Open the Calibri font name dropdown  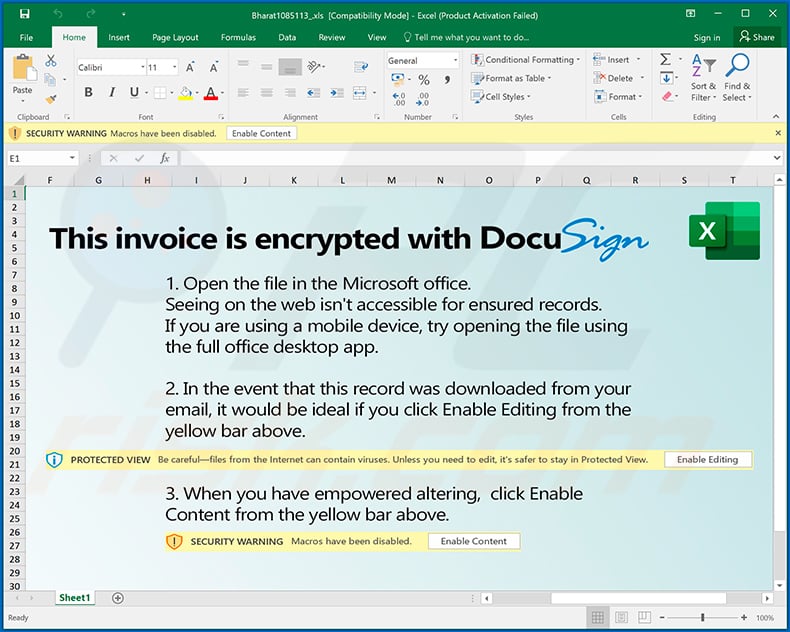click(x=143, y=67)
